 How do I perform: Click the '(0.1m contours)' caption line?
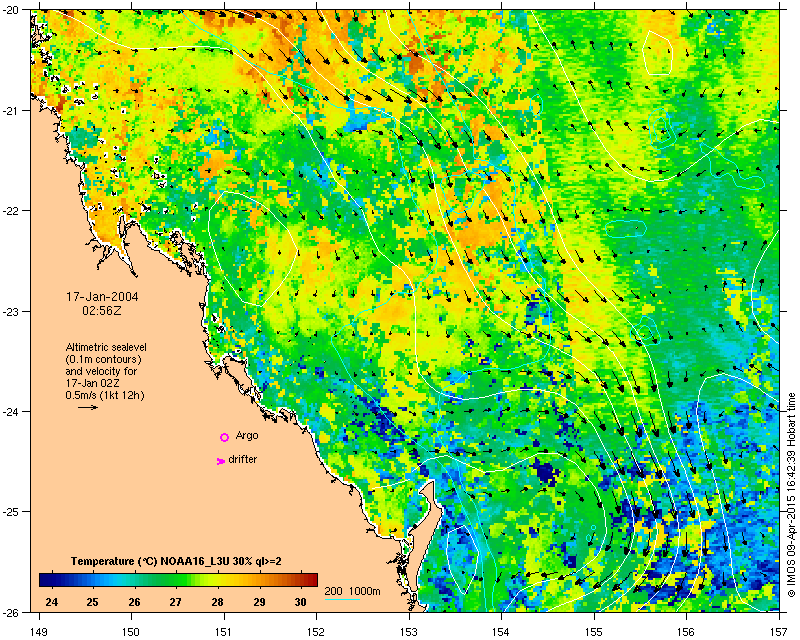(x=104, y=359)
